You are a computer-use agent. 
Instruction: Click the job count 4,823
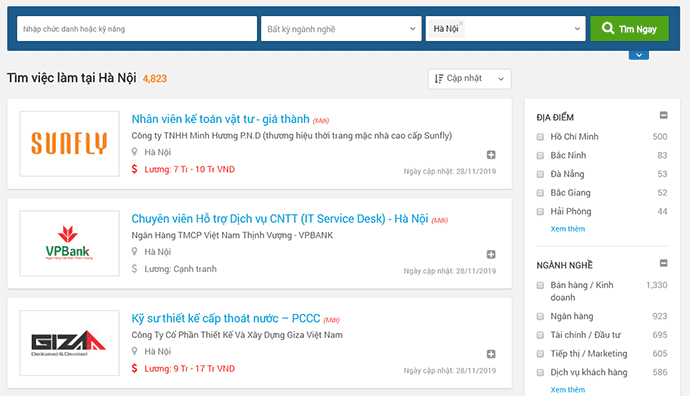(155, 79)
